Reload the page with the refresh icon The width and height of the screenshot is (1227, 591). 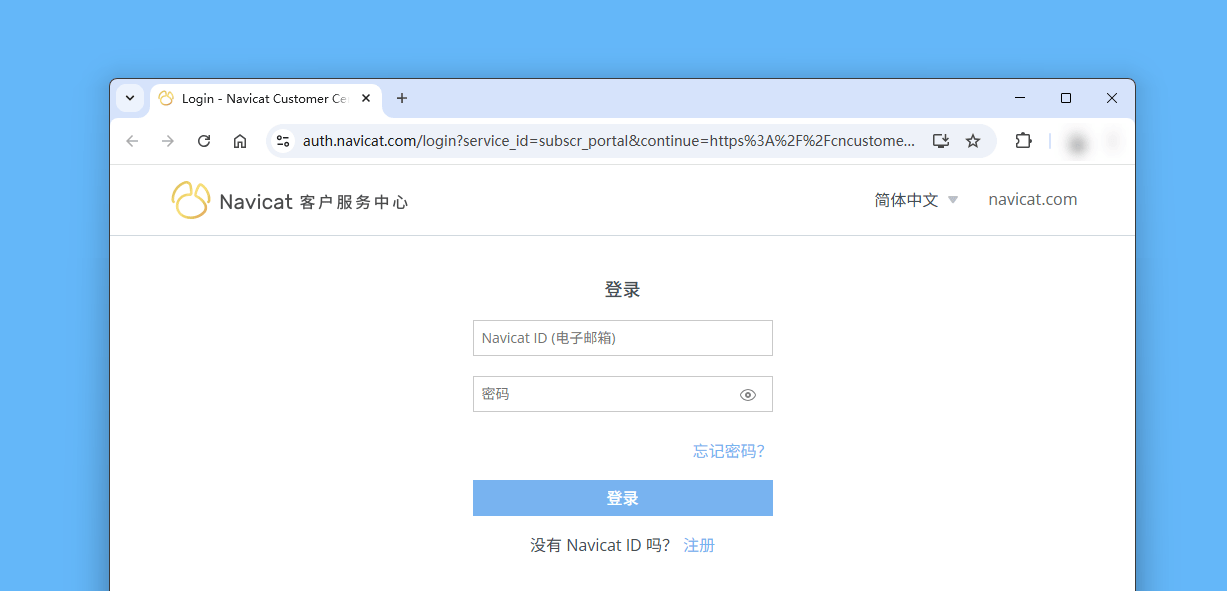click(204, 141)
